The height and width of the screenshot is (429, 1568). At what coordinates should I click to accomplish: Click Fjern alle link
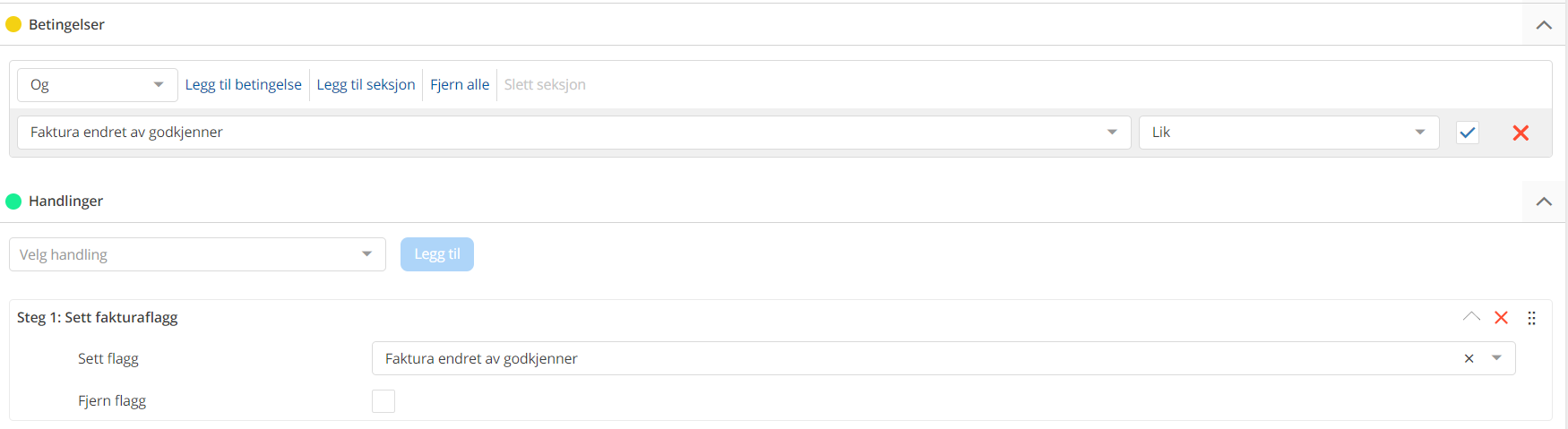460,85
